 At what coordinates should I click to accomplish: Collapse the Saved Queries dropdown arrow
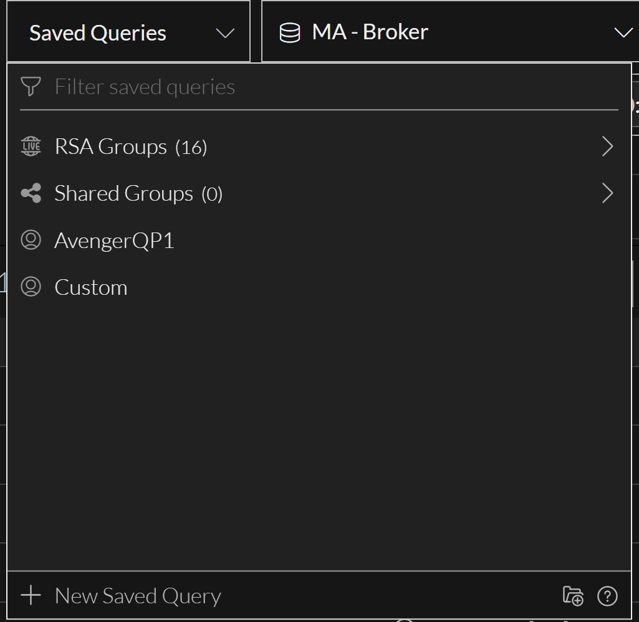[225, 33]
